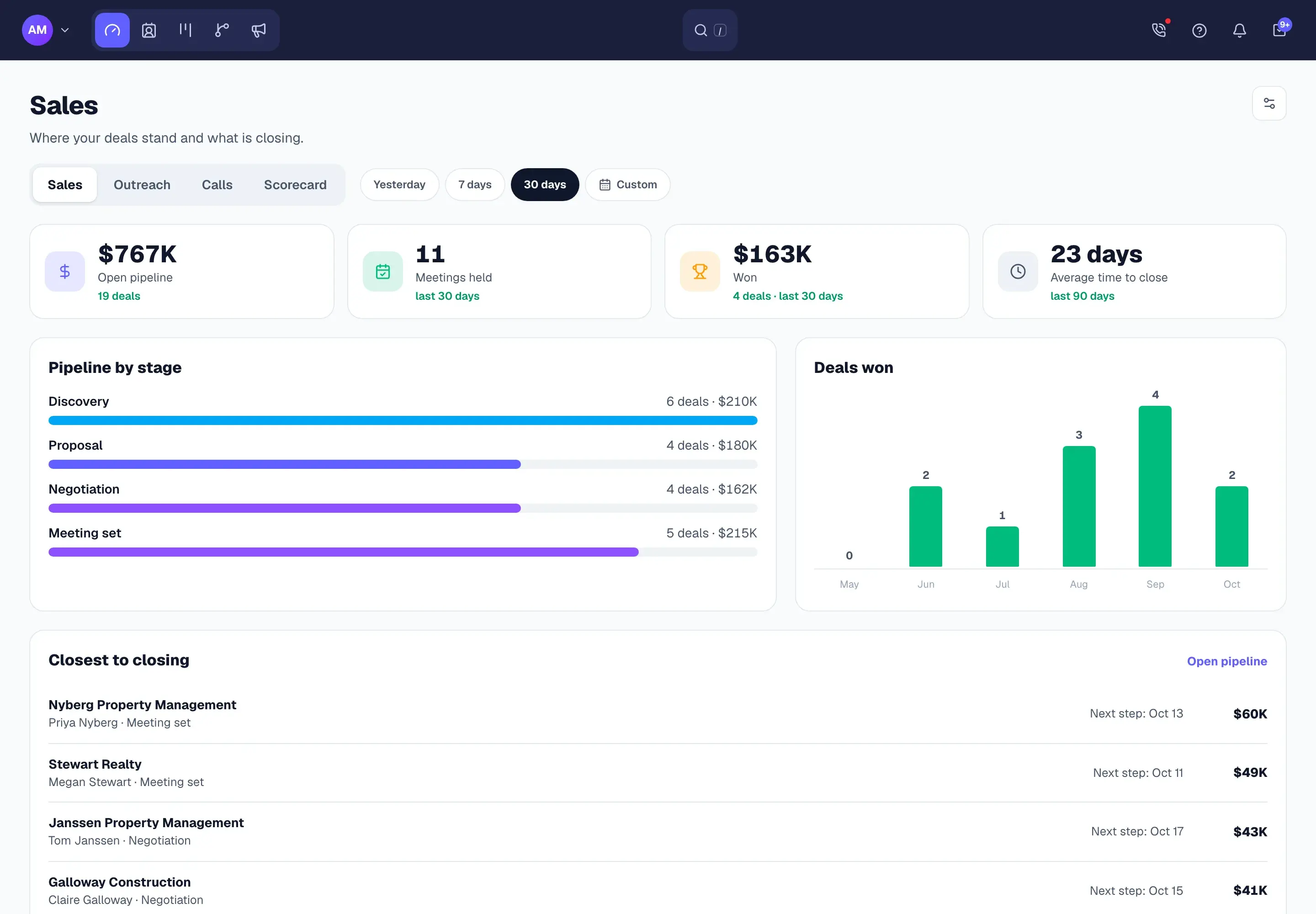The width and height of the screenshot is (1316, 914).
Task: Open the help question mark icon
Action: click(1199, 30)
